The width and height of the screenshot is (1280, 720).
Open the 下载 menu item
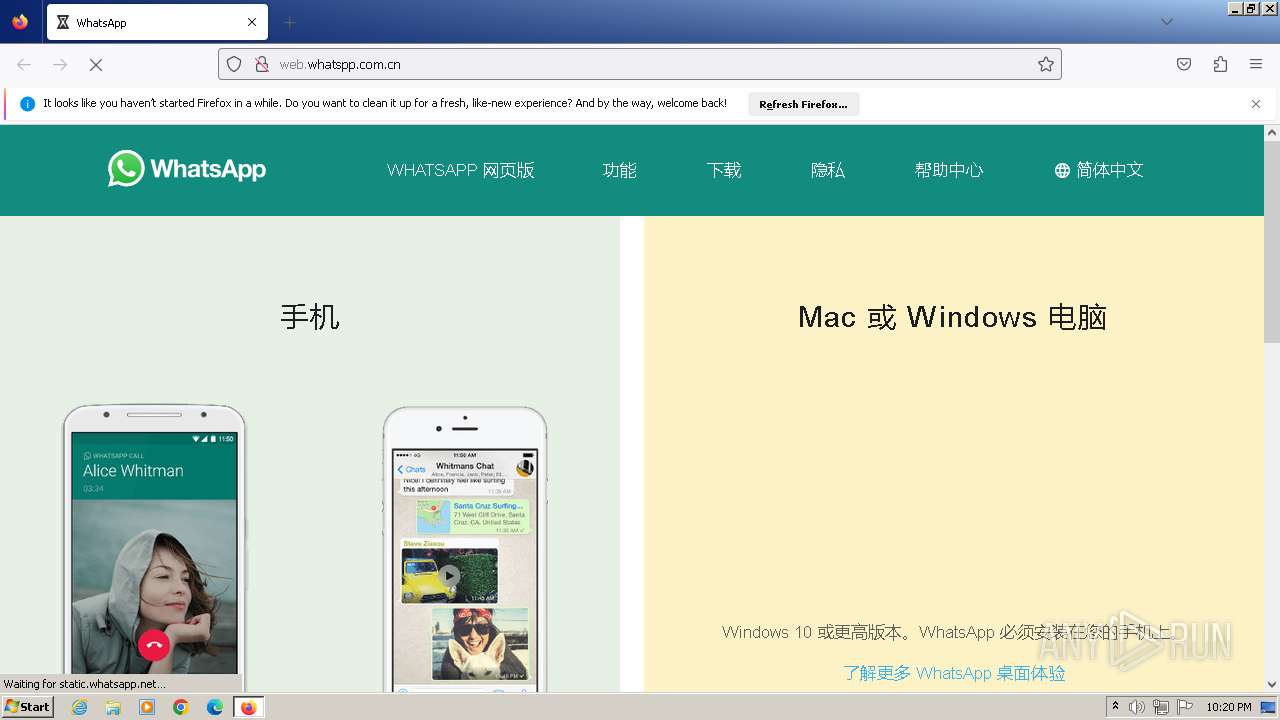724,170
